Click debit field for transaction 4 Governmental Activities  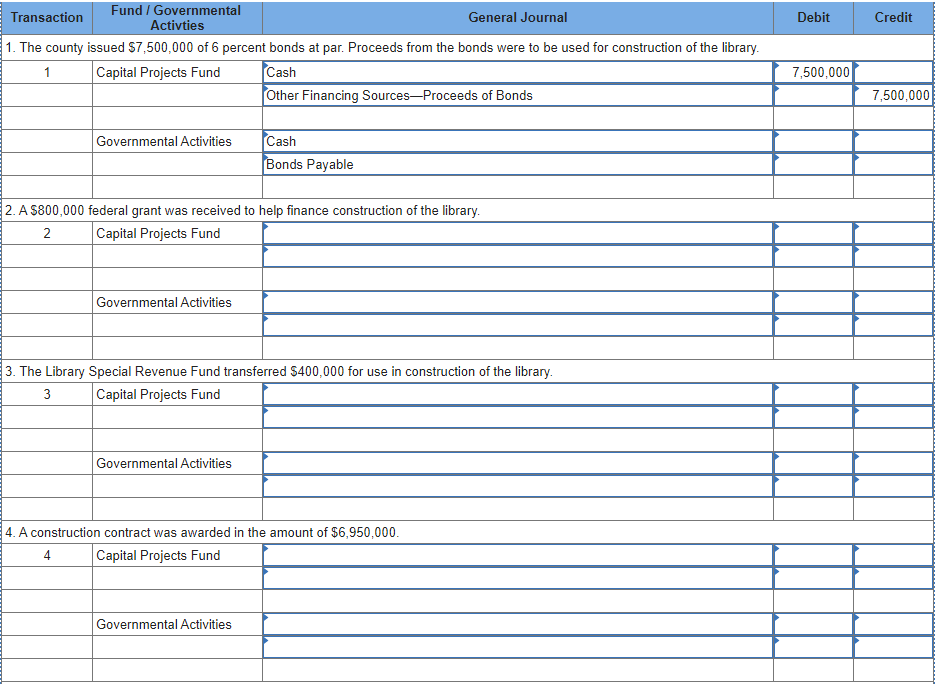click(813, 624)
